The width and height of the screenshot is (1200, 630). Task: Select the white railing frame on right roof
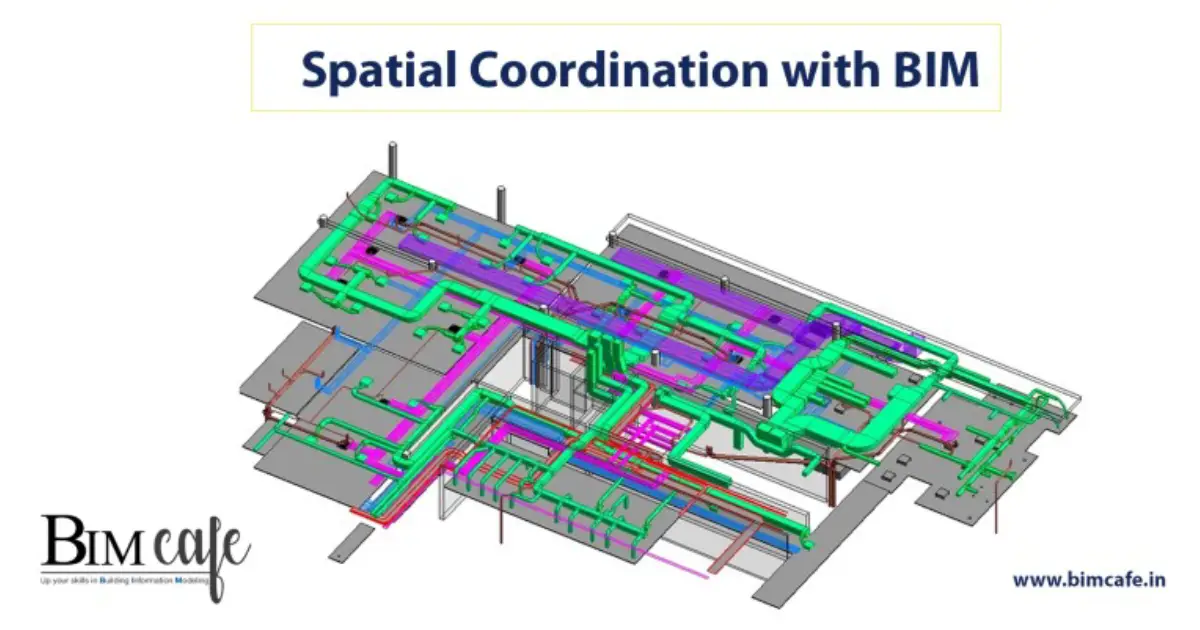coord(850,282)
